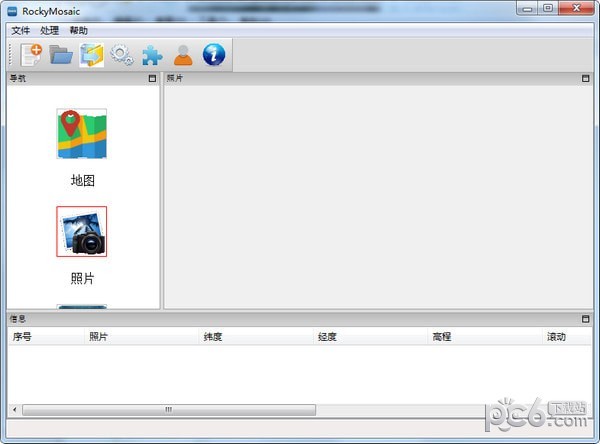The image size is (600, 444).
Task: Open settings via the gears icon
Action: pyautogui.click(x=122, y=55)
